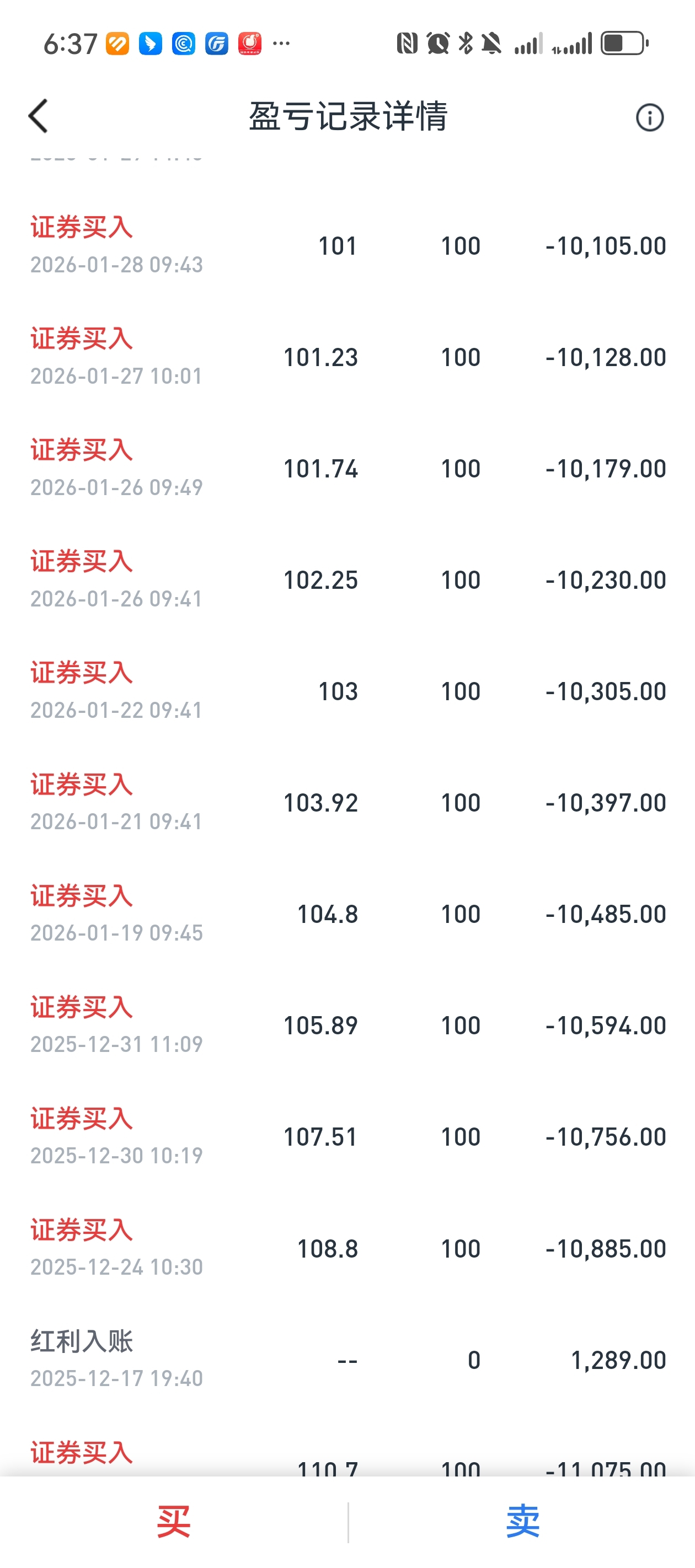This screenshot has width=695, height=1568.
Task: Open the 2026-01-28 09:43 buy record
Action: pos(347,246)
